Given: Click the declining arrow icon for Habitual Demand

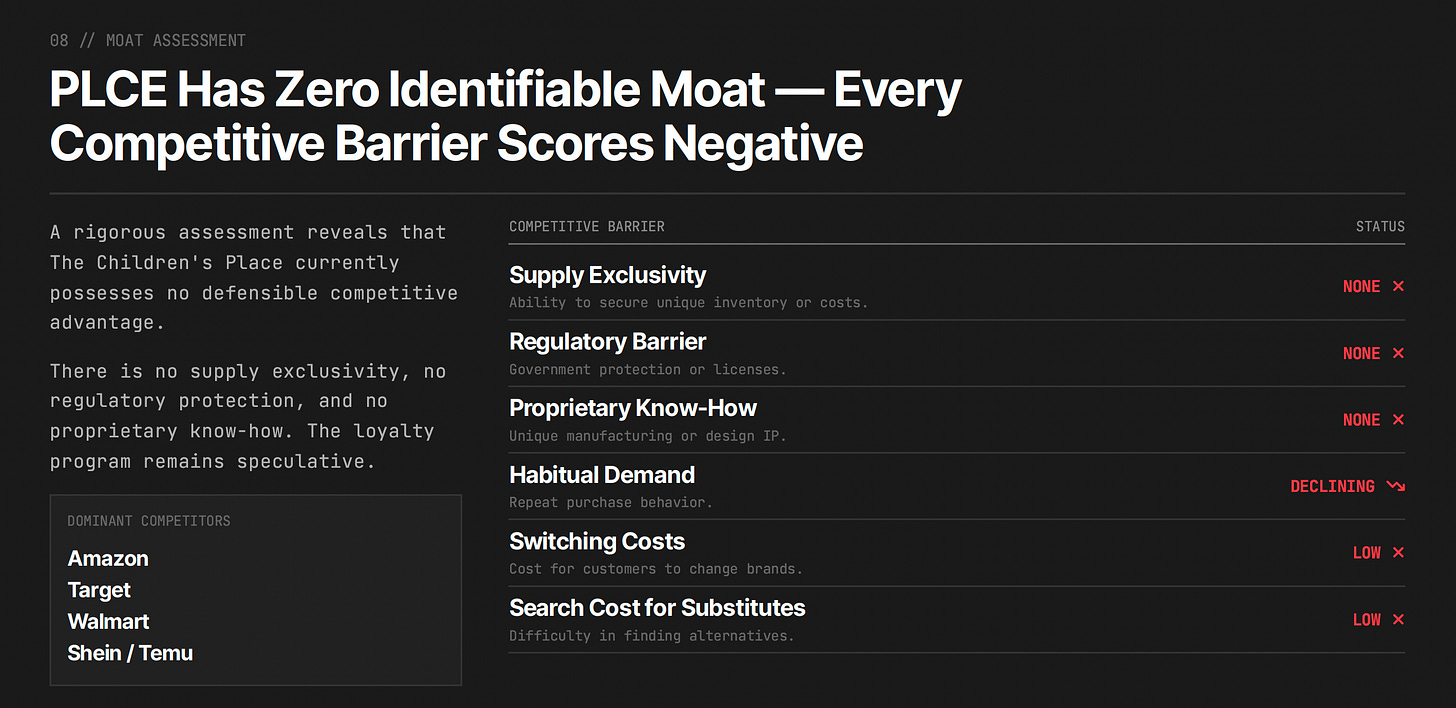Looking at the screenshot, I should (1396, 486).
